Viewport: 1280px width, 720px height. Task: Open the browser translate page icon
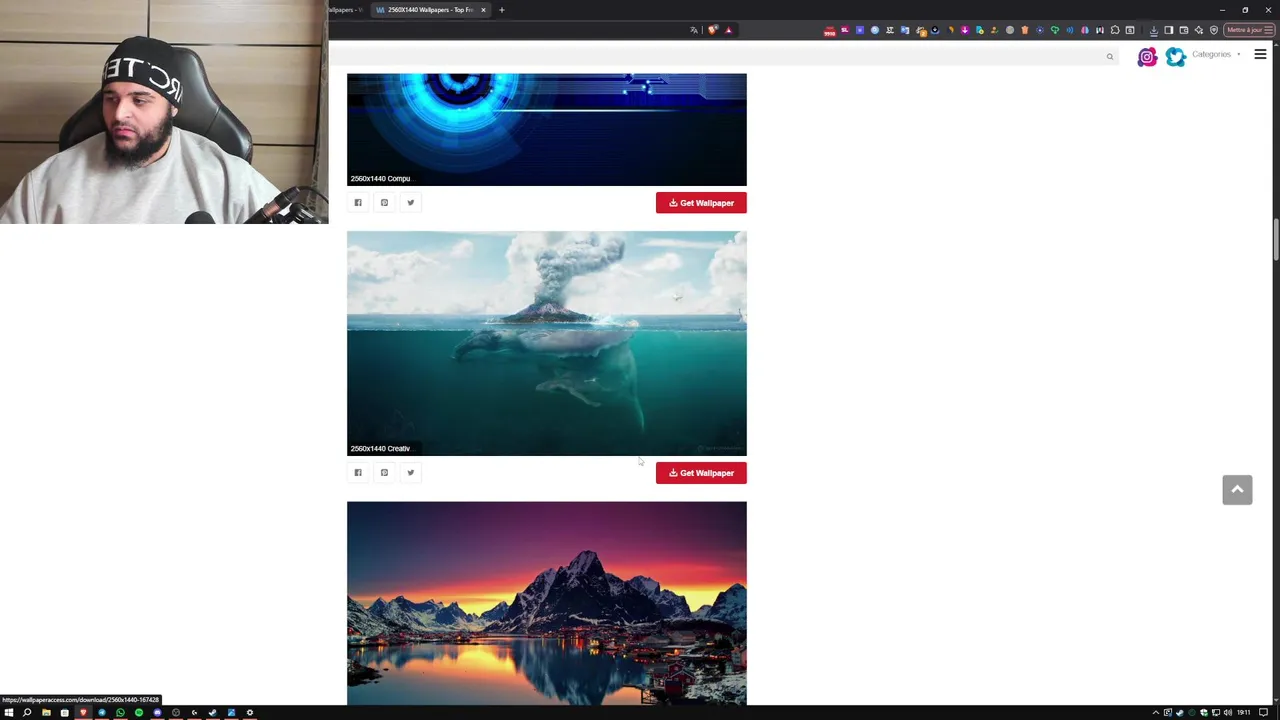pyautogui.click(x=694, y=30)
